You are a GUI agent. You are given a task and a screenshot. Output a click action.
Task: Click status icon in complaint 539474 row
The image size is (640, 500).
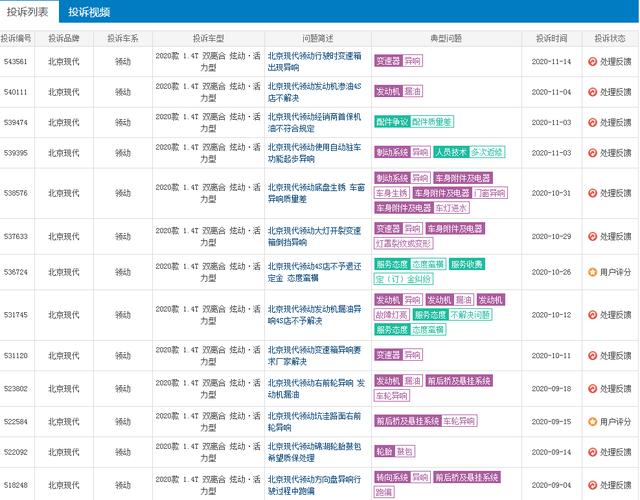pos(592,122)
